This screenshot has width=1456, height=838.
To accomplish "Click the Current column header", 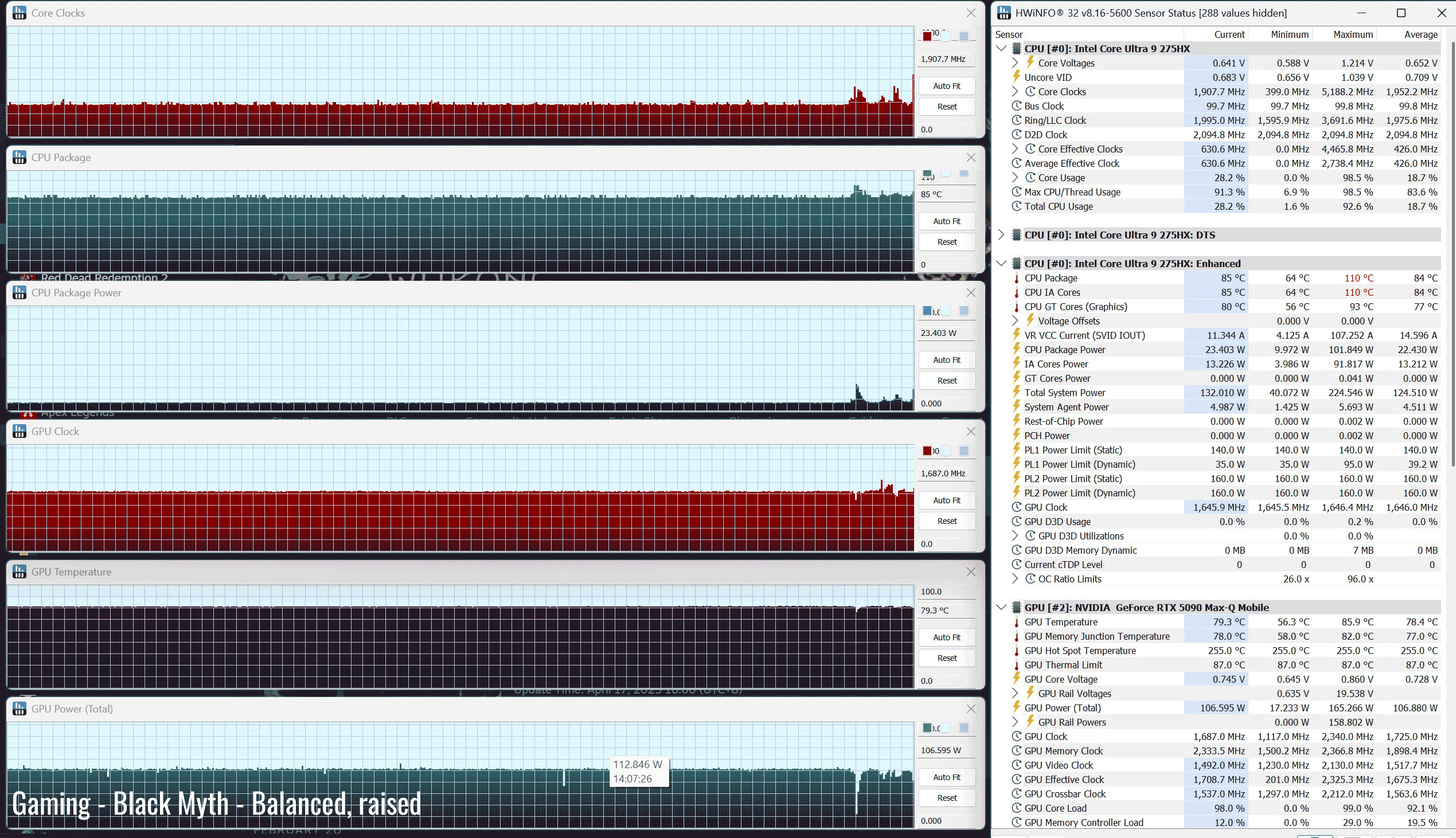I will 1216,34.
